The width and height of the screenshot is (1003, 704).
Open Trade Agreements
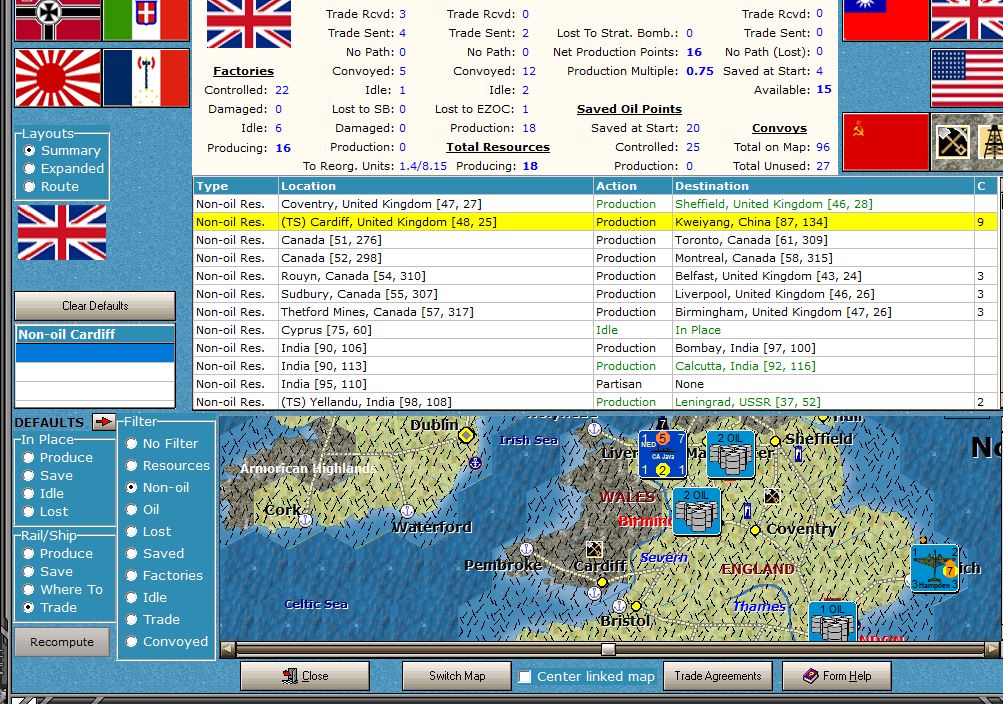(x=717, y=676)
